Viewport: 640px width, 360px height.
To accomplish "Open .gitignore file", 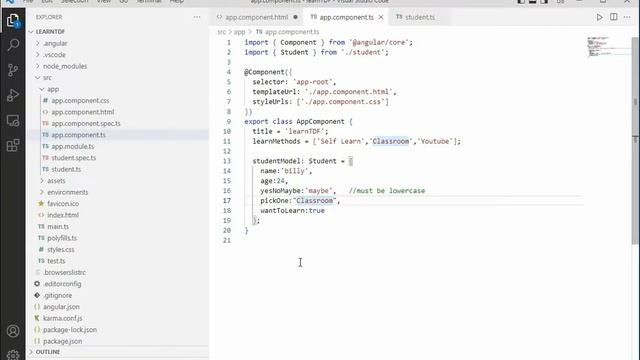I will (58, 295).
